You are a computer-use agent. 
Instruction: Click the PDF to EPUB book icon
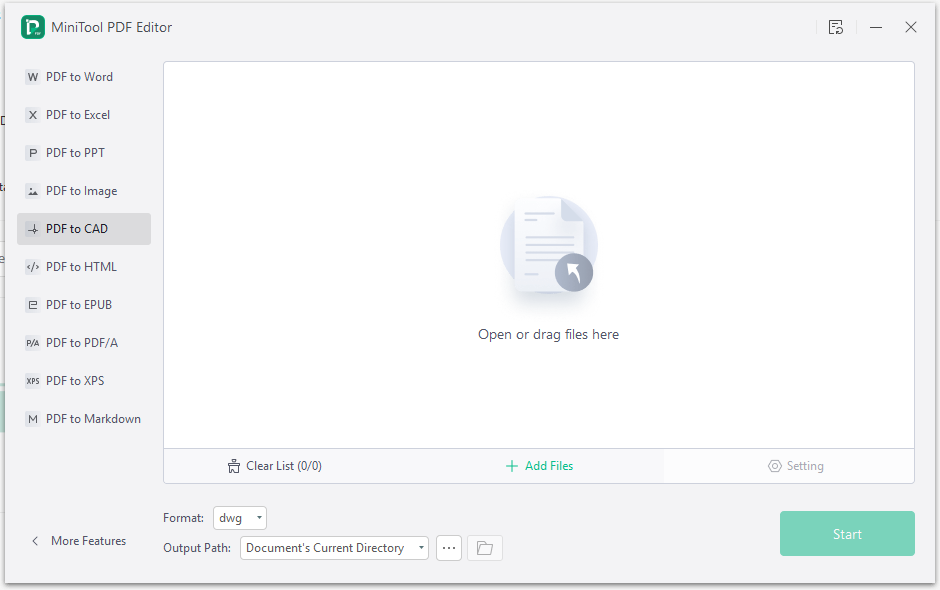(x=33, y=305)
